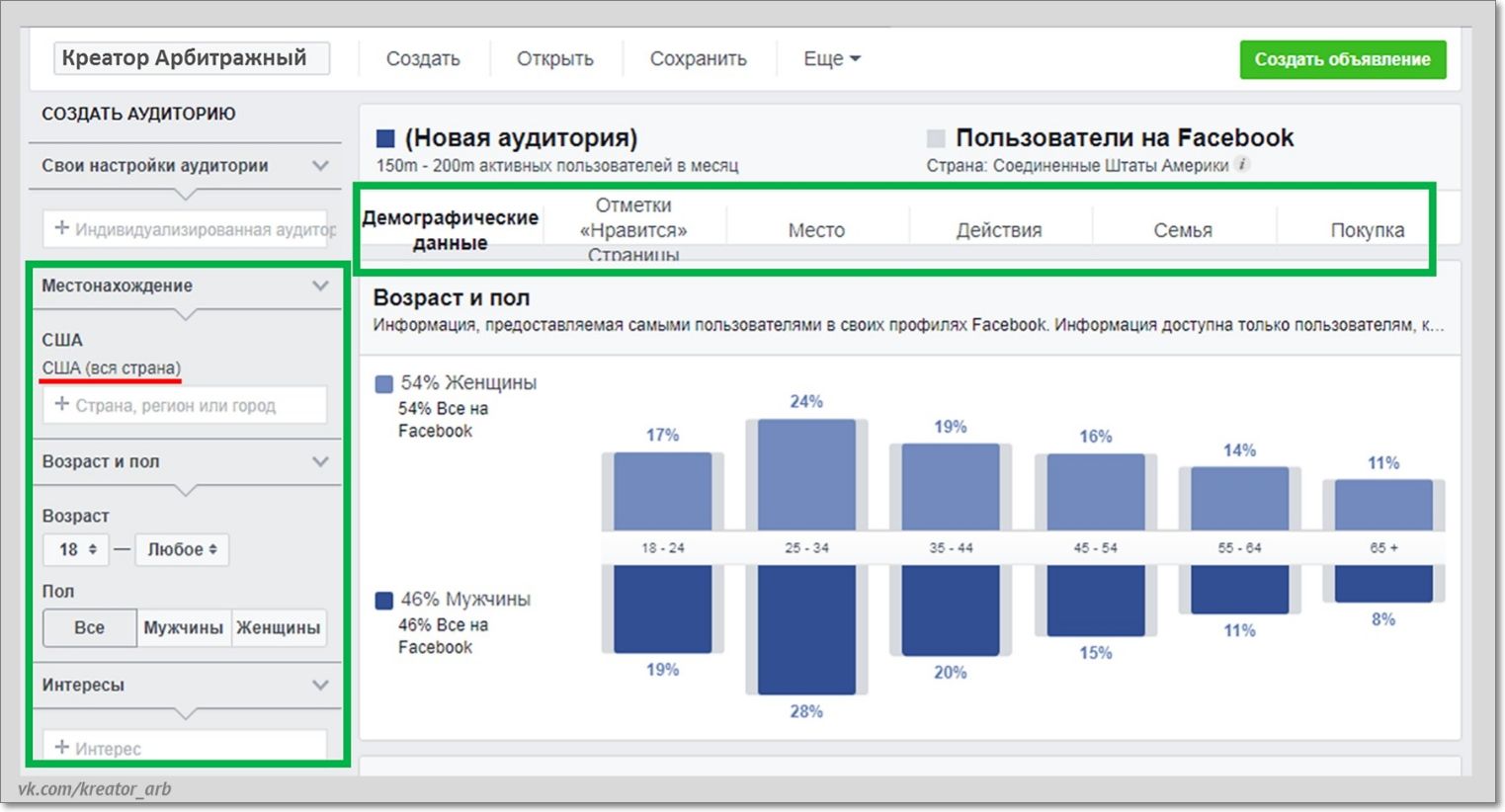Click the 46% Мужчины legend label
1505x812 pixels.
point(465,600)
